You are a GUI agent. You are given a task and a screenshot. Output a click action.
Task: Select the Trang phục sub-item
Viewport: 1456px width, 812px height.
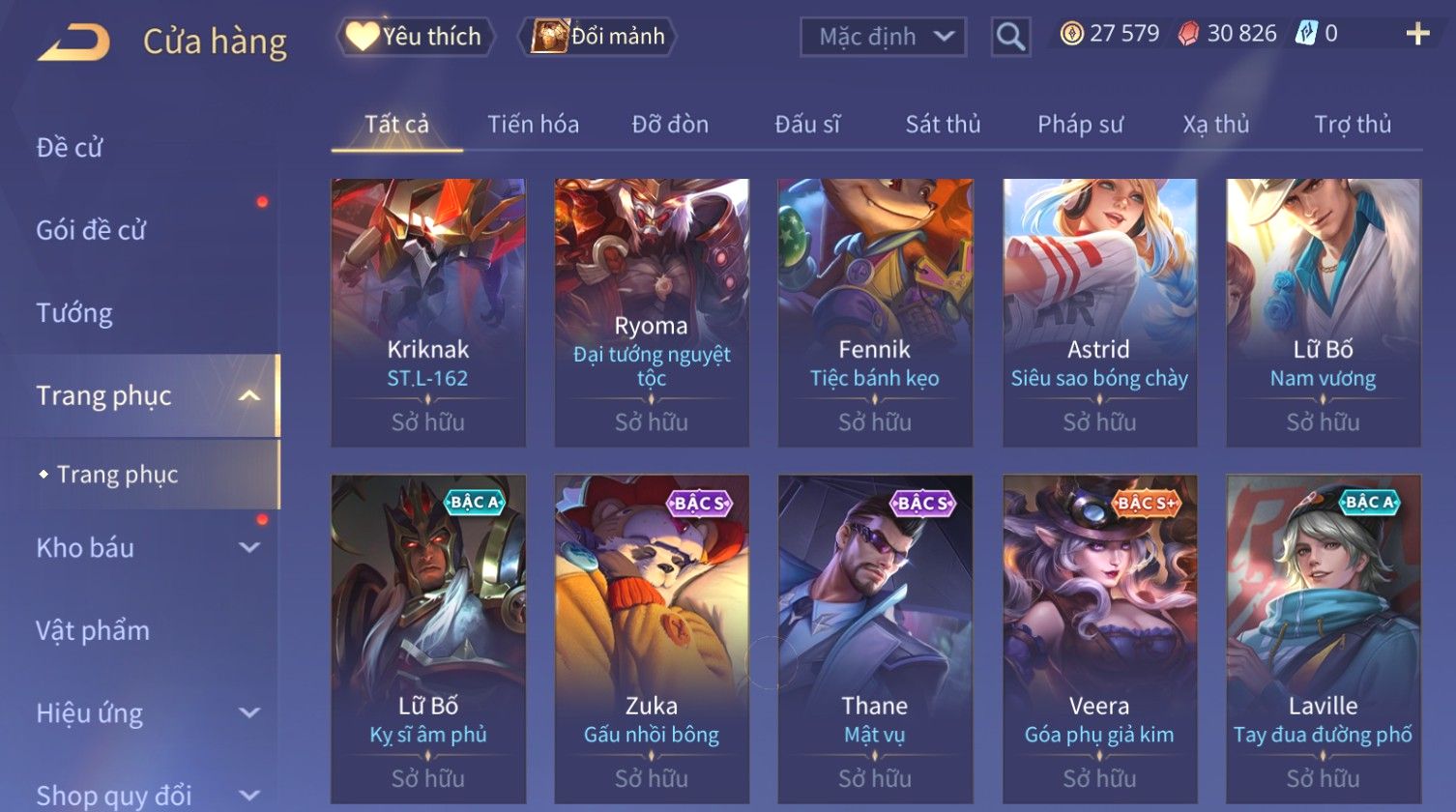pos(118,475)
